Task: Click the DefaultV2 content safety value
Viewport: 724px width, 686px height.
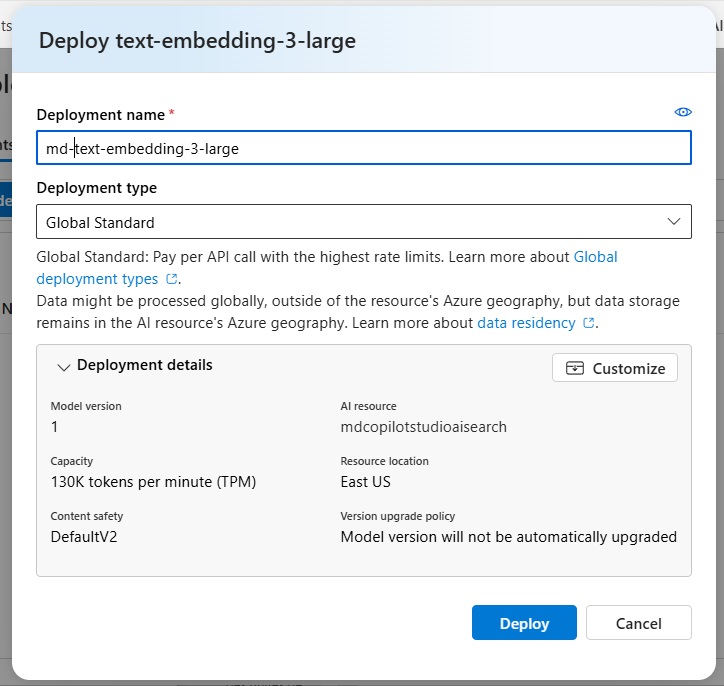Action: [x=84, y=537]
